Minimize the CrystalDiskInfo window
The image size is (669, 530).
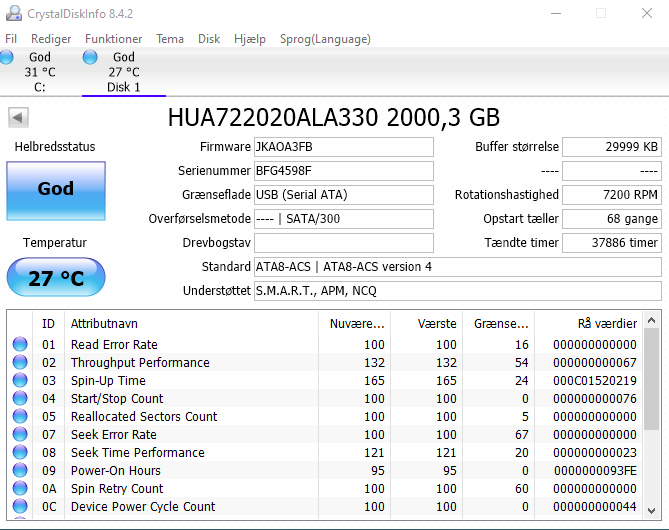[x=556, y=13]
